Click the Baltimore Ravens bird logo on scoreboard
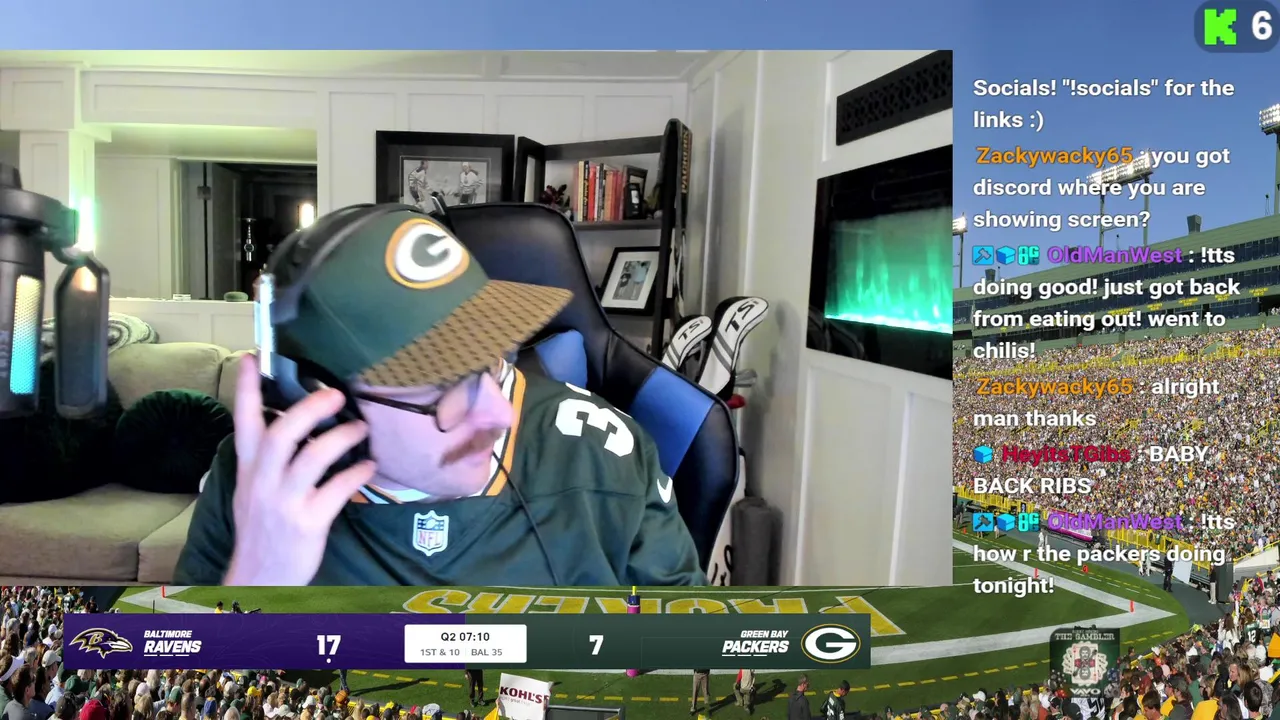Viewport: 1280px width, 720px height. pos(100,642)
